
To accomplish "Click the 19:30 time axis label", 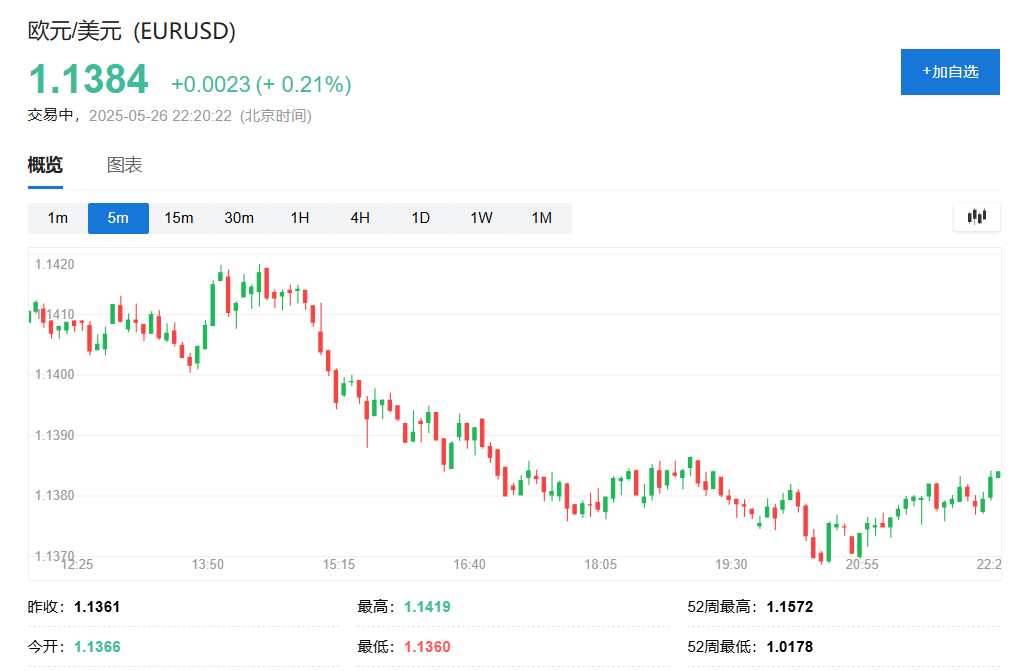I will point(731,564).
